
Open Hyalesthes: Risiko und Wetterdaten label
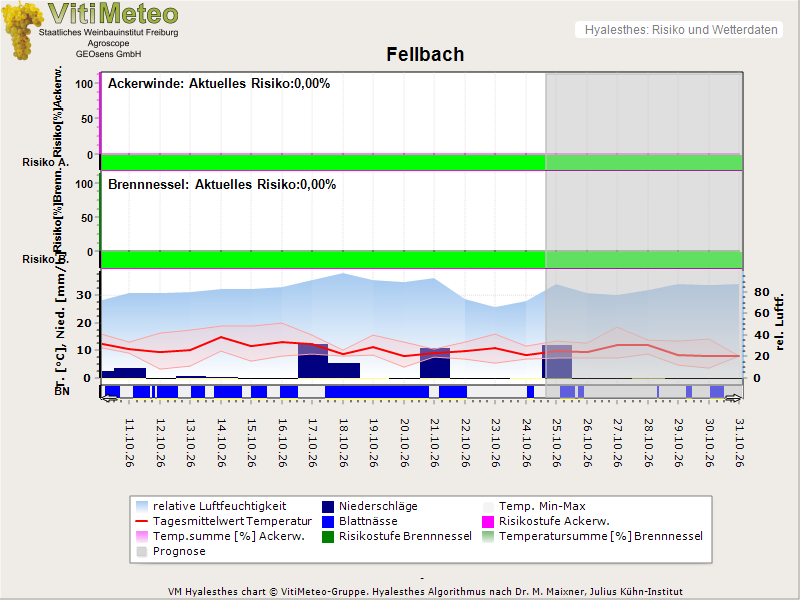click(681, 30)
